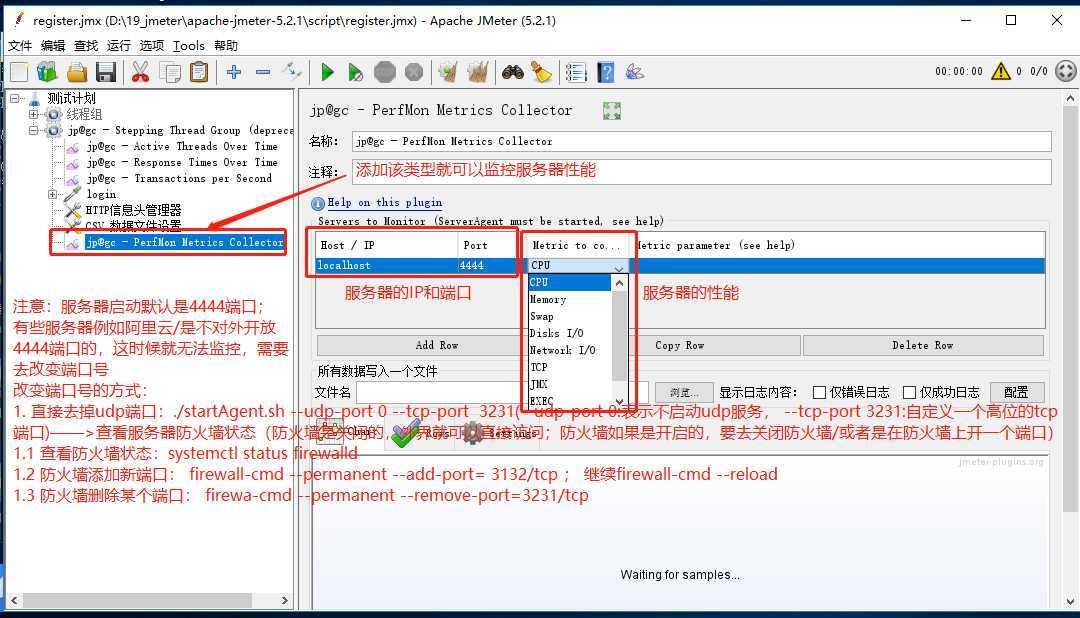Click the blue Help question icon
The image size is (1080, 618).
click(605, 72)
